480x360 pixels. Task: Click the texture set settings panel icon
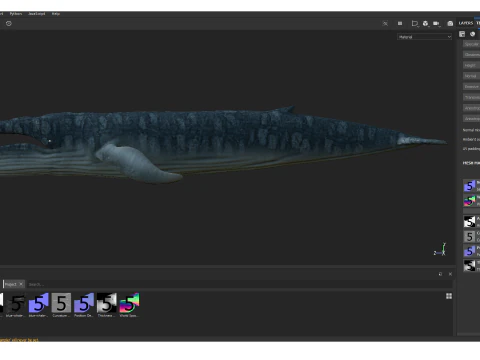462,34
